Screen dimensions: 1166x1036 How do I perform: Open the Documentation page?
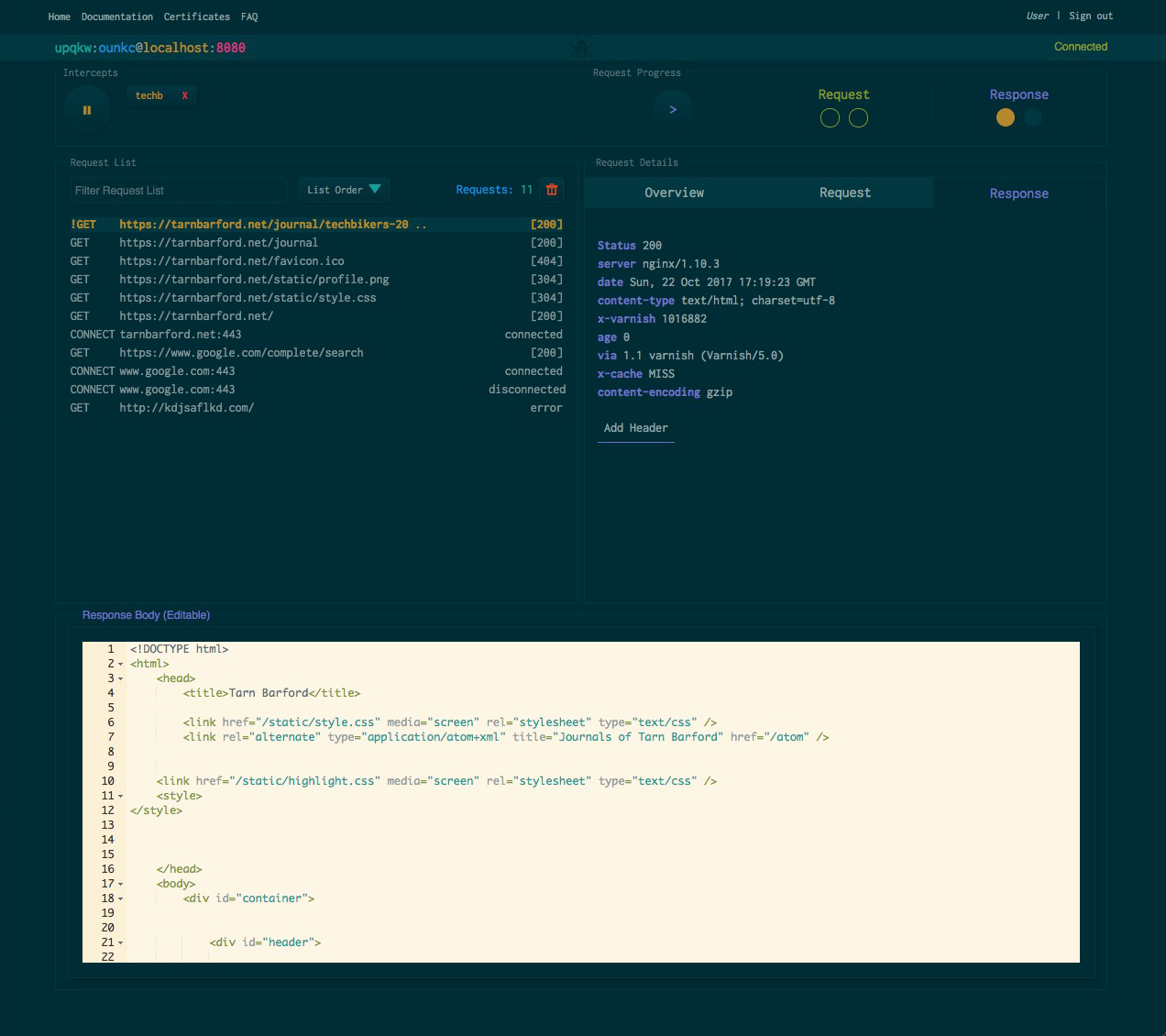pyautogui.click(x=117, y=17)
